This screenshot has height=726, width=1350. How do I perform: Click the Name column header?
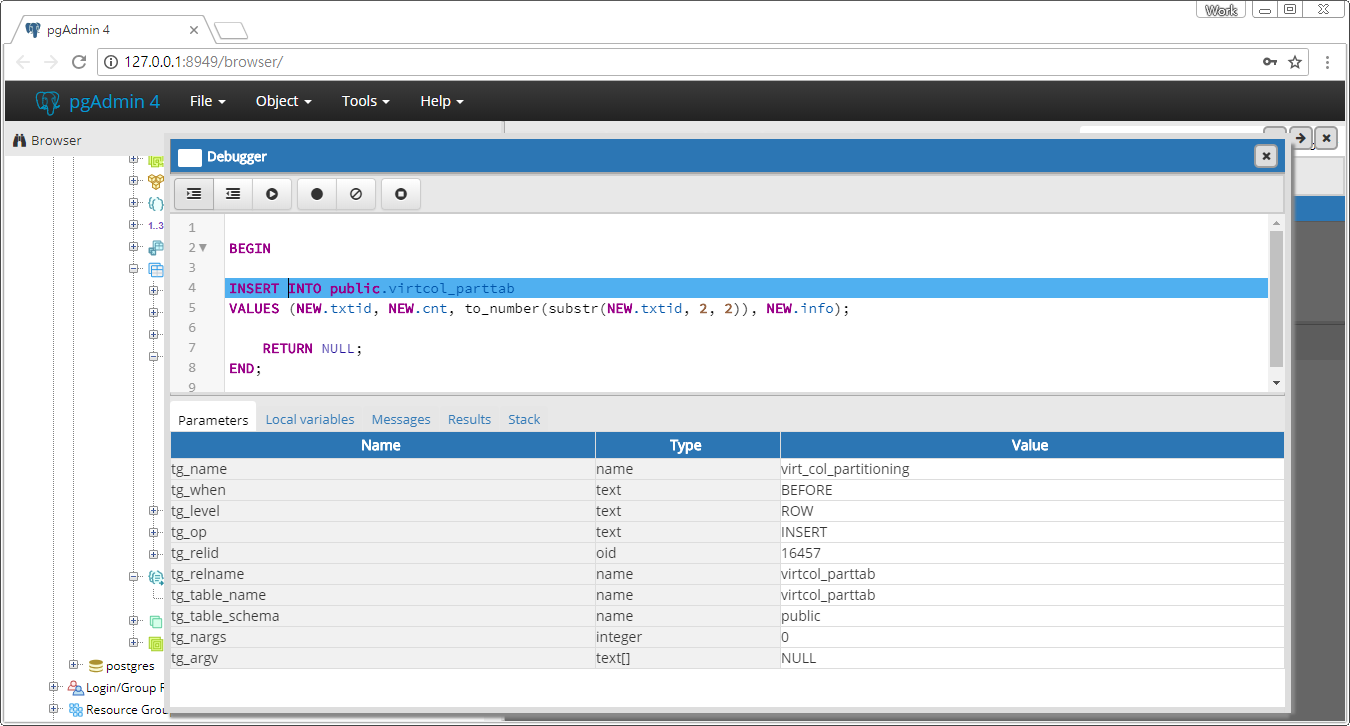pos(381,445)
